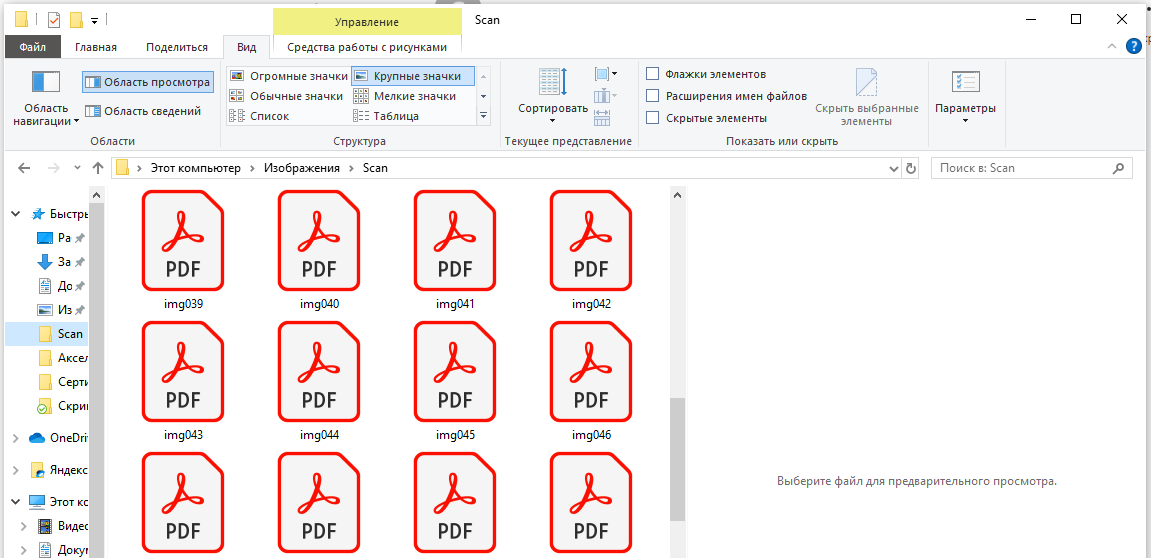Open the Сертификаты folder in sidebar
The image size is (1151, 558).
tap(62, 382)
